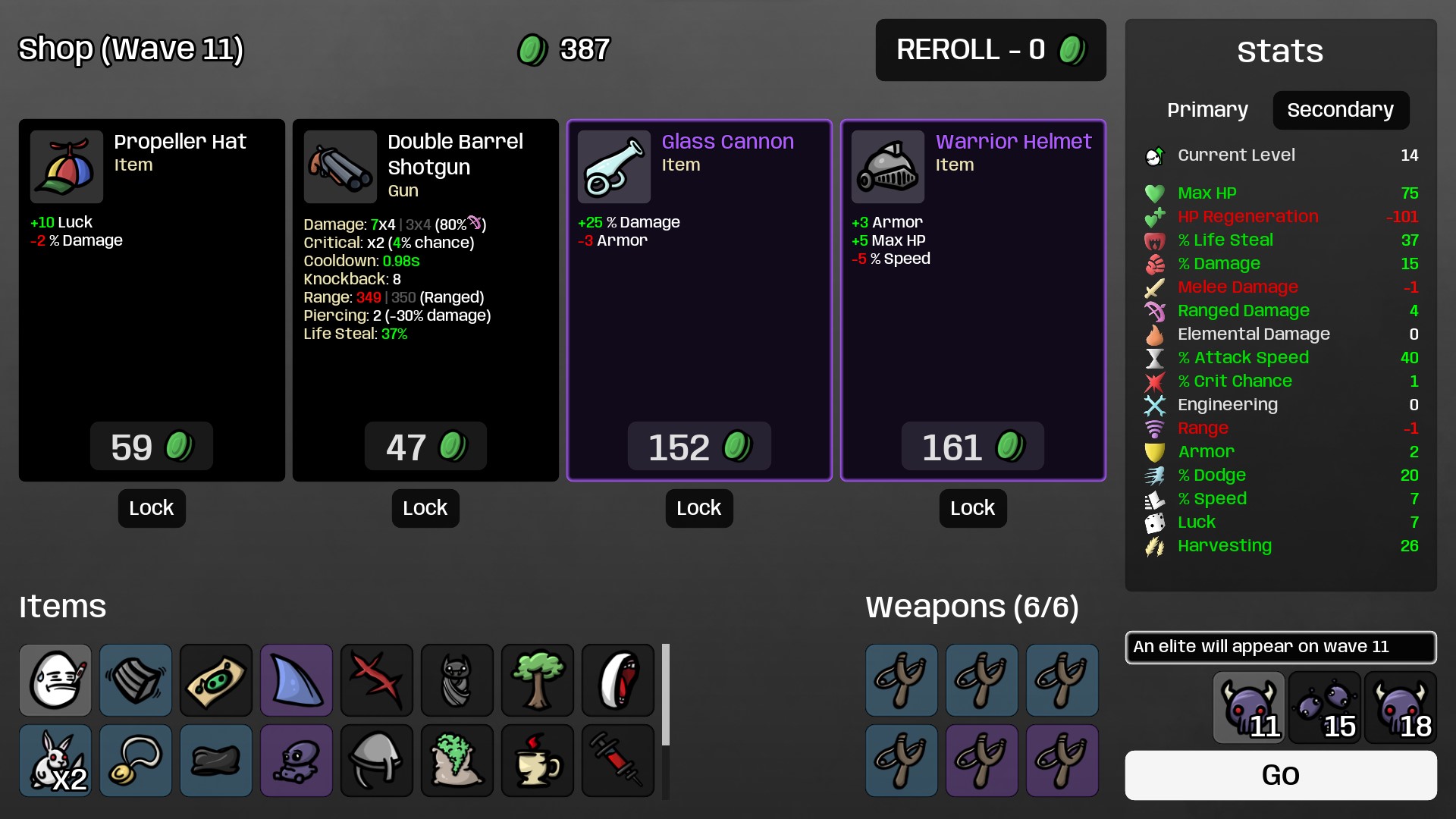Select the purple slingshot in last slot
The width and height of the screenshot is (1456, 819).
click(x=1062, y=761)
